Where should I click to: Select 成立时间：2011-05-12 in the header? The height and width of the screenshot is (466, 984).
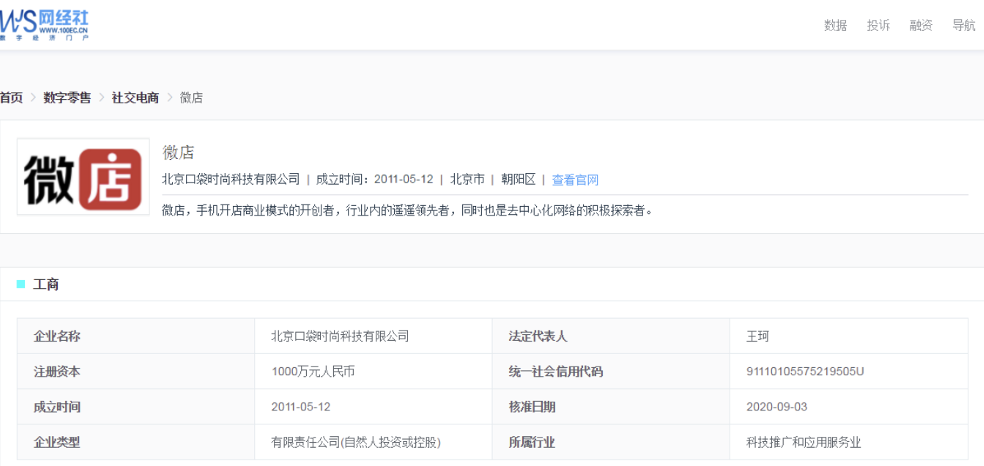tap(375, 179)
